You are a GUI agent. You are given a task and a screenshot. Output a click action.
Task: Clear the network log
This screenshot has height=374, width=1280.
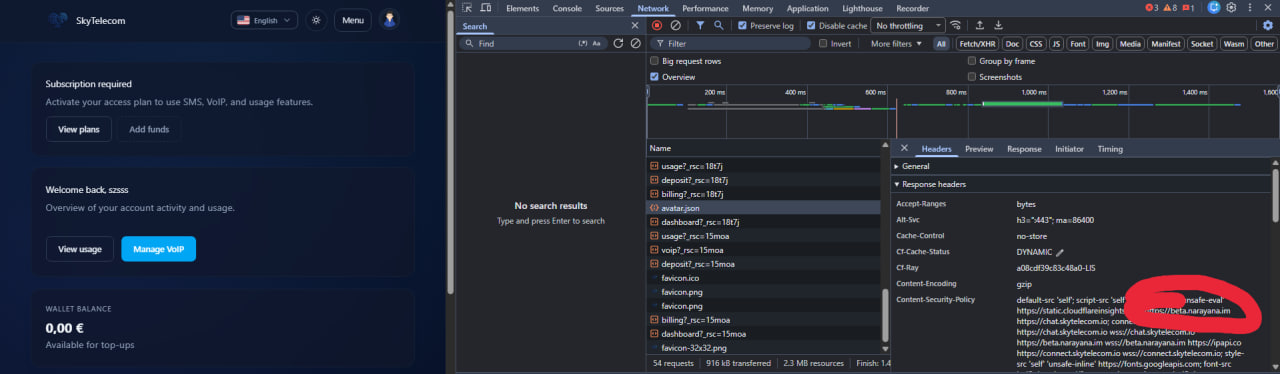[676, 25]
